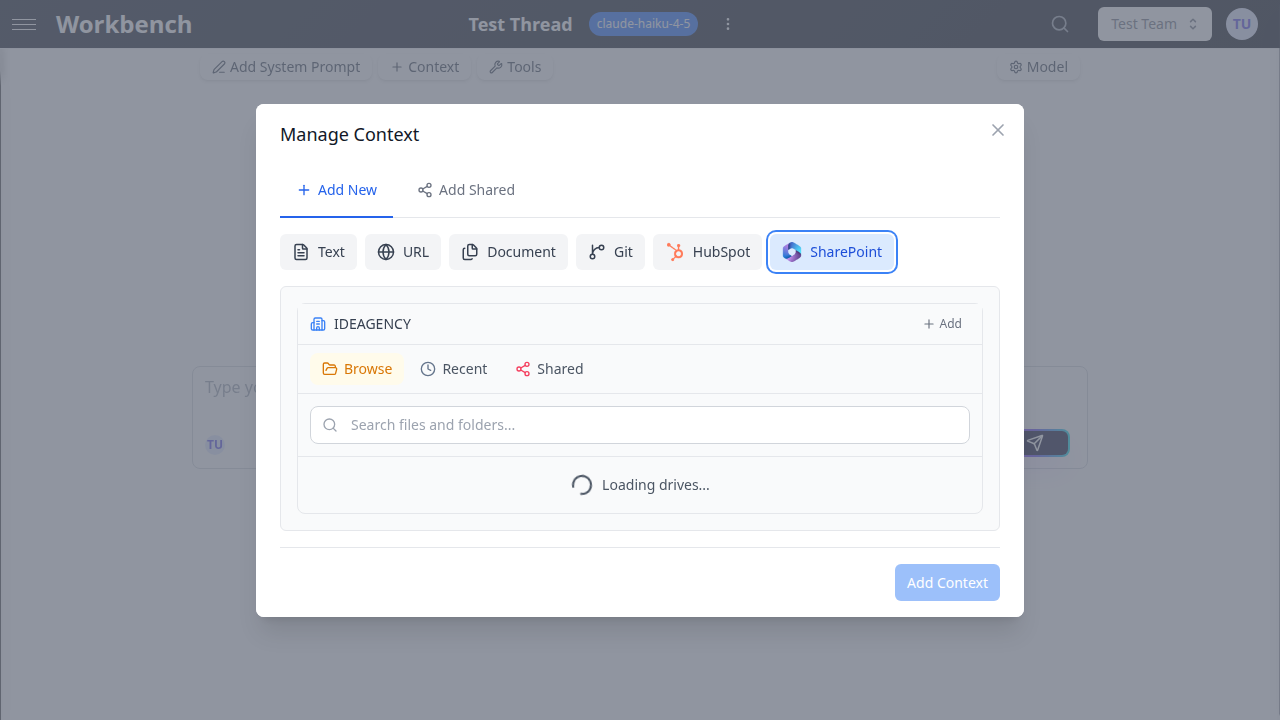Open the hamburger menu icon
This screenshot has height=720, width=1280.
pos(24,24)
